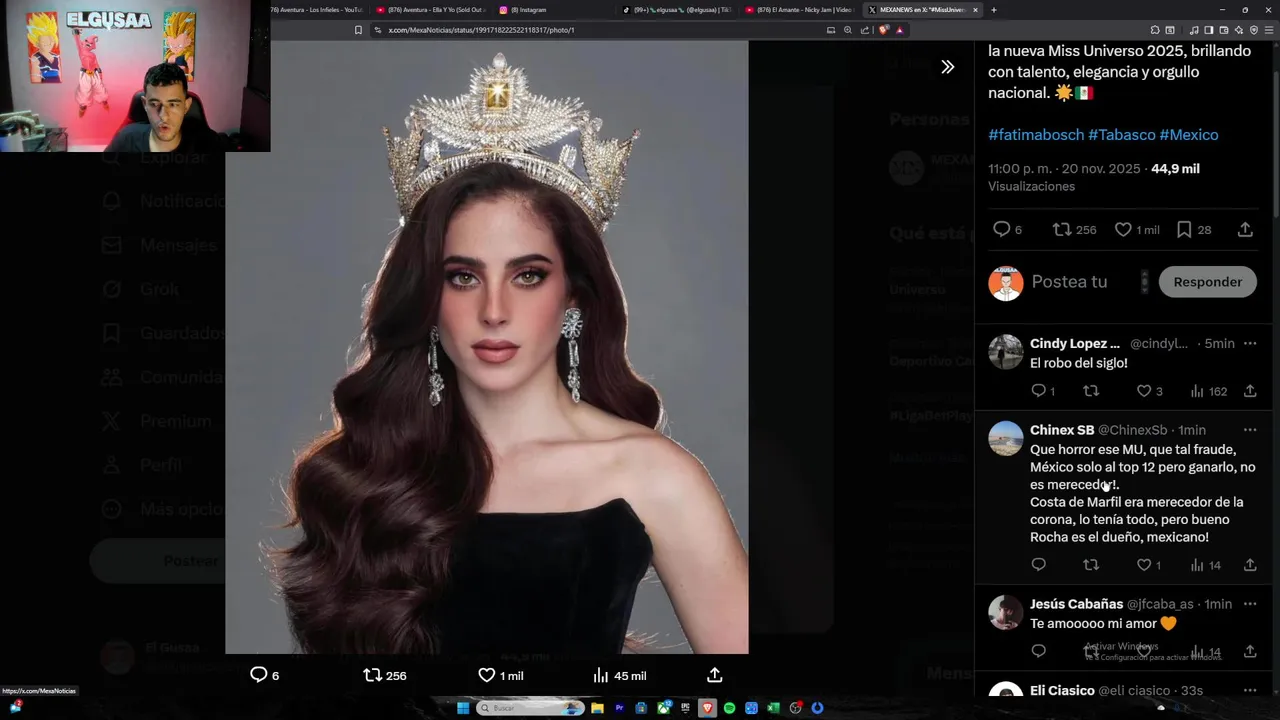Open more options on Eli Ciasico's reply
The height and width of the screenshot is (720, 1280).
pyautogui.click(x=1250, y=690)
